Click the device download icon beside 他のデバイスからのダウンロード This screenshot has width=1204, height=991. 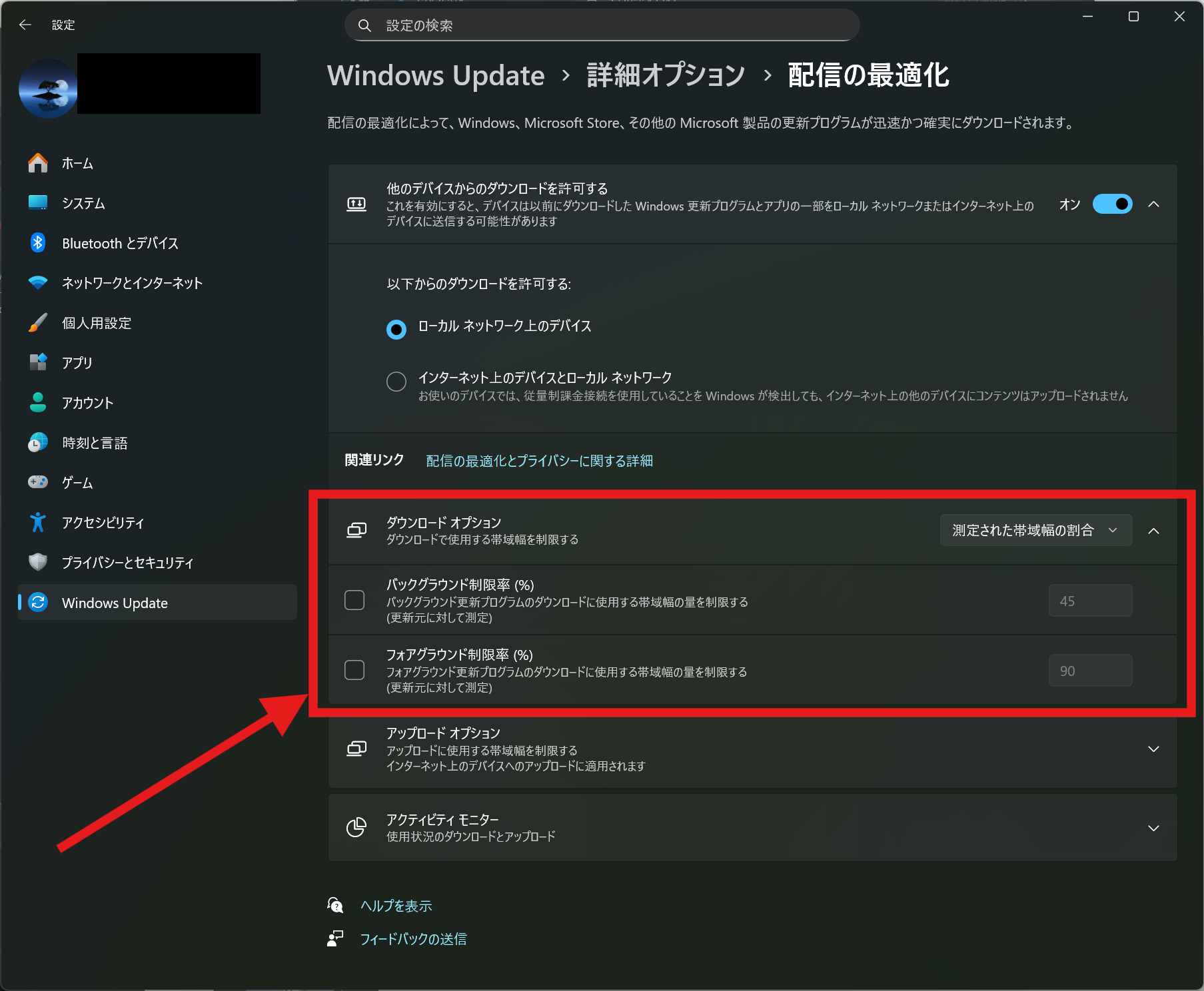356,204
